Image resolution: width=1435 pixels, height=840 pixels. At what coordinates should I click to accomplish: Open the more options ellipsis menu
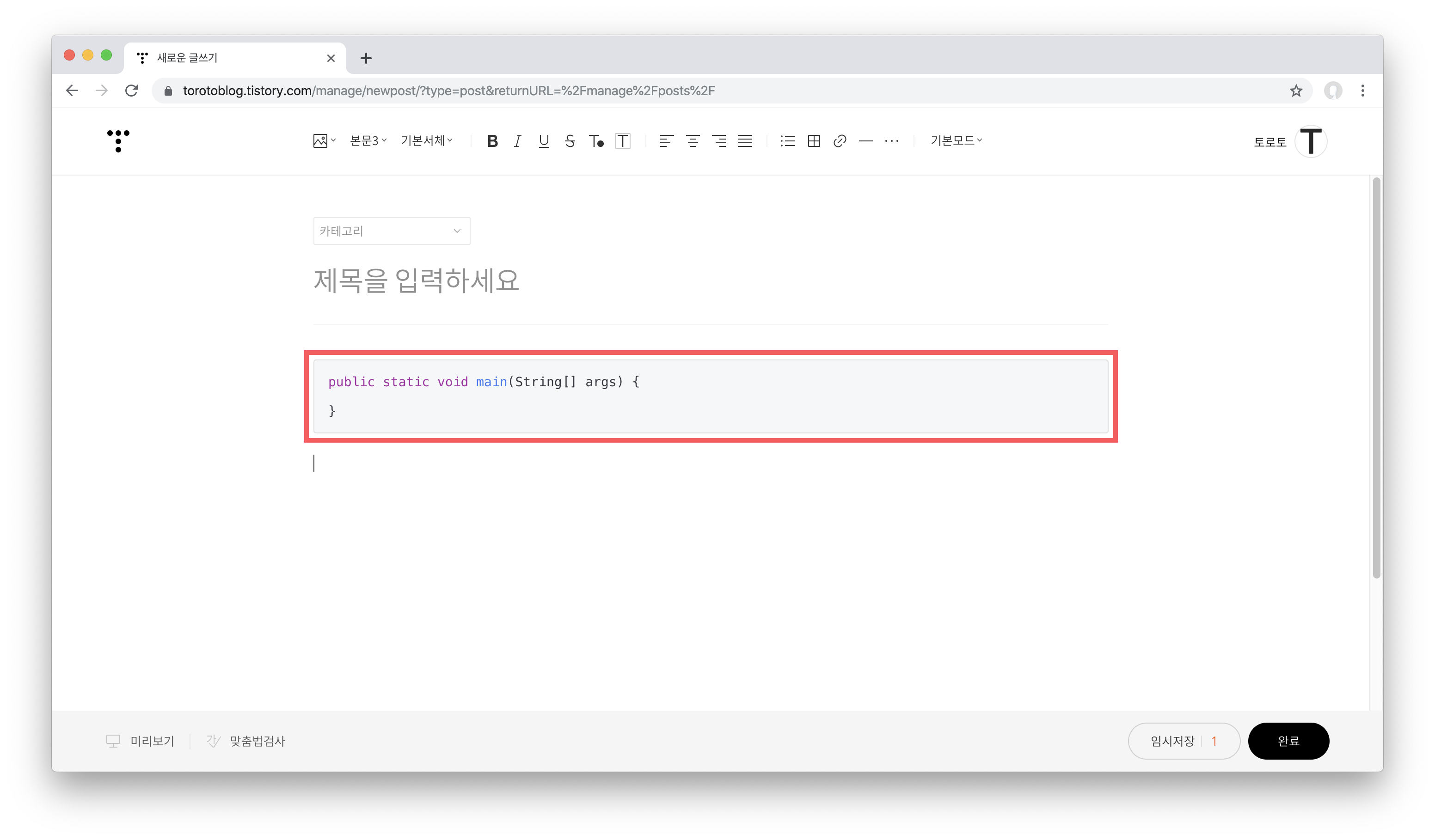892,141
